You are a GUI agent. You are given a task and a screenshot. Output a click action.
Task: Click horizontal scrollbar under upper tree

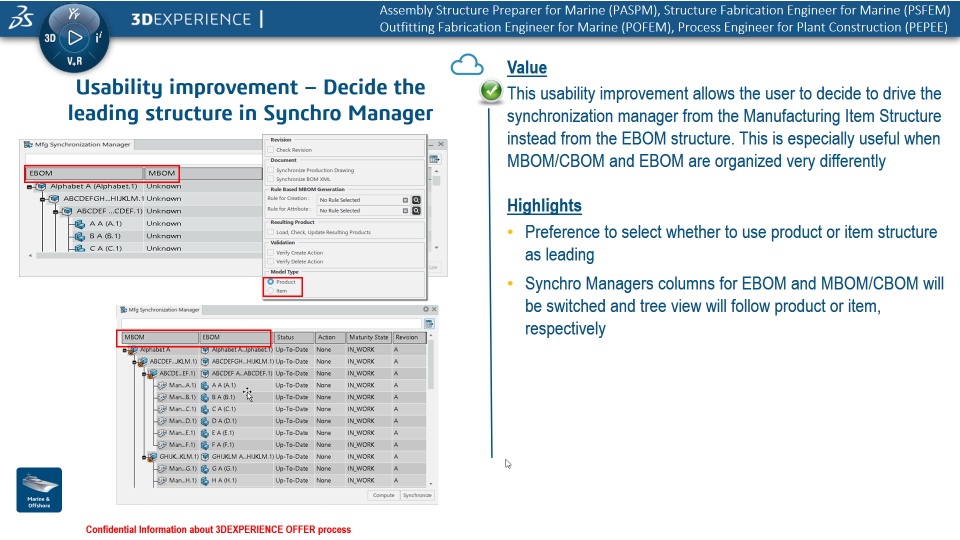(x=147, y=255)
